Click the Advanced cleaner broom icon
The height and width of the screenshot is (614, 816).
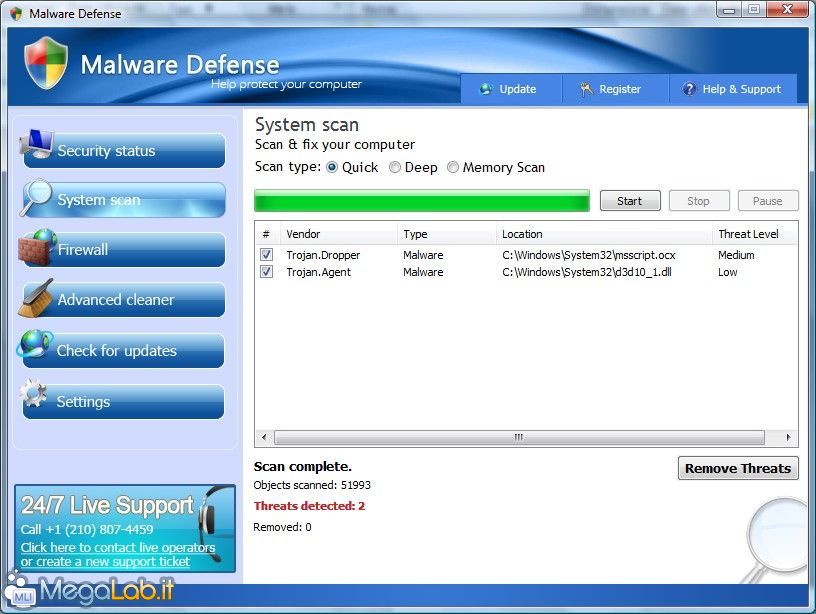click(35, 298)
